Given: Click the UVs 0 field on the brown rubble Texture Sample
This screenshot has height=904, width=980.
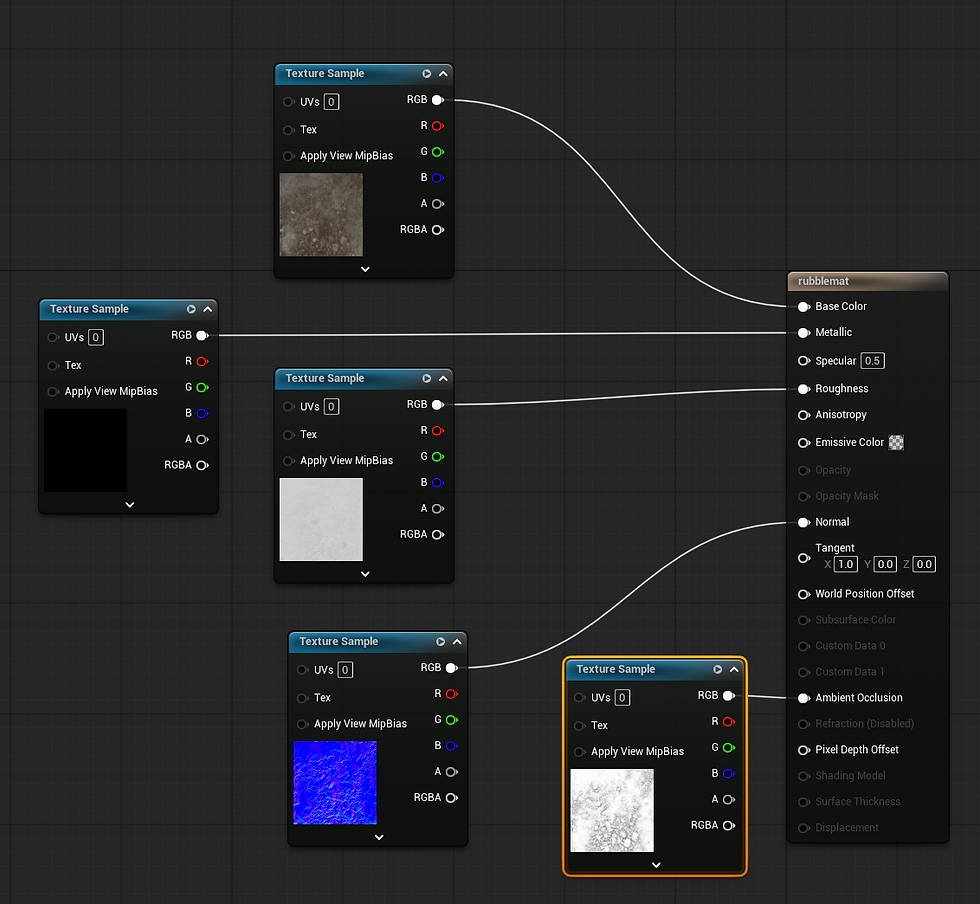Looking at the screenshot, I should pyautogui.click(x=331, y=102).
